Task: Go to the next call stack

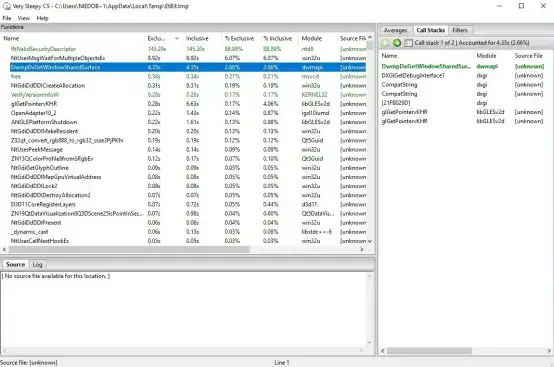Action: point(396,43)
